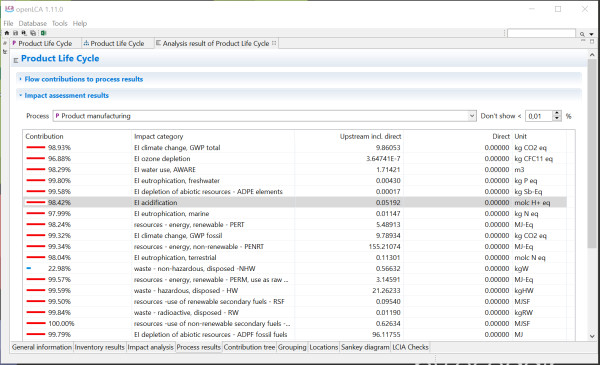Click the Excel export icon
The image size is (600, 365).
pos(43,33)
